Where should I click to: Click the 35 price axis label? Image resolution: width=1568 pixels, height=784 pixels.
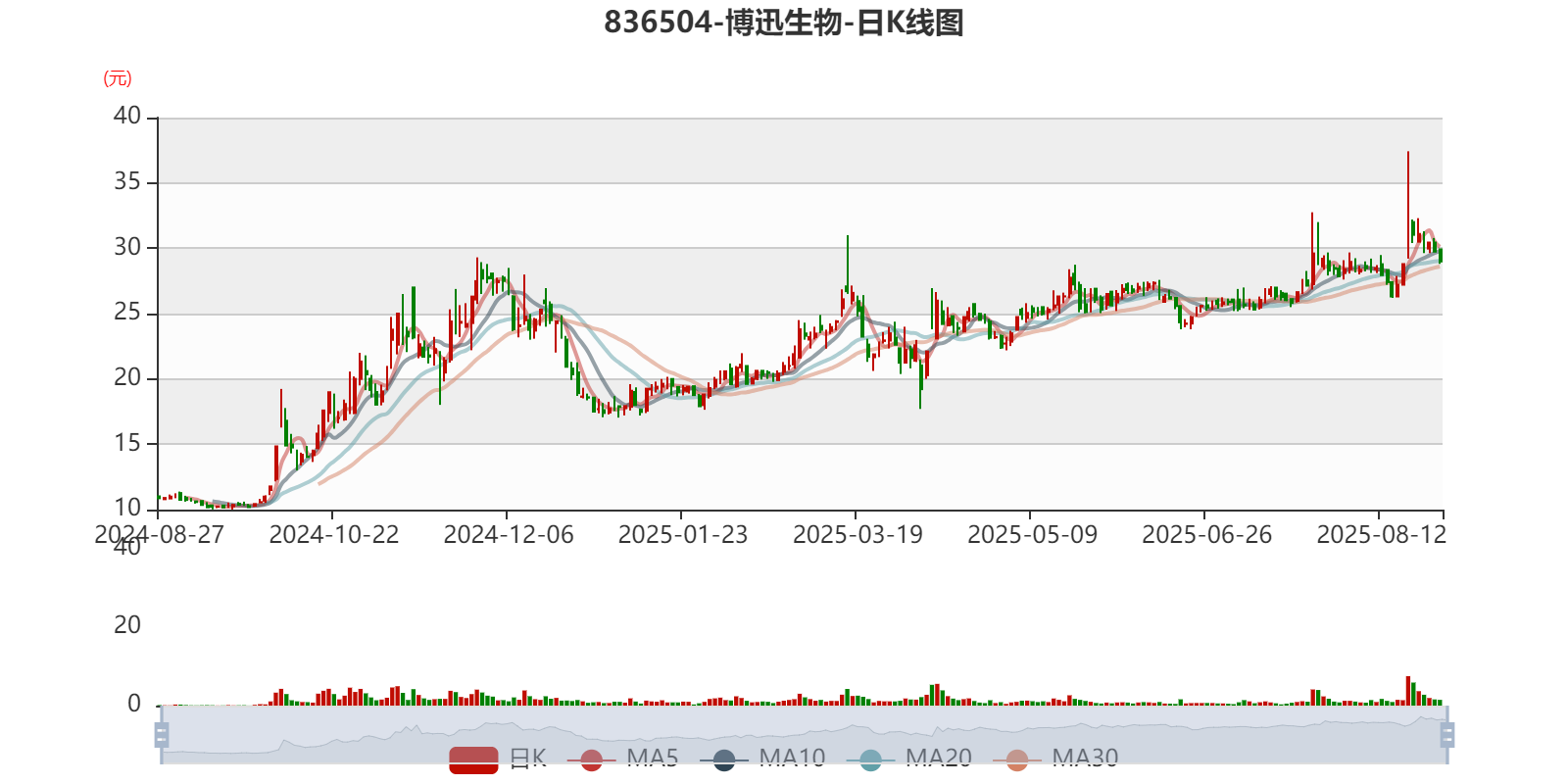(127, 181)
